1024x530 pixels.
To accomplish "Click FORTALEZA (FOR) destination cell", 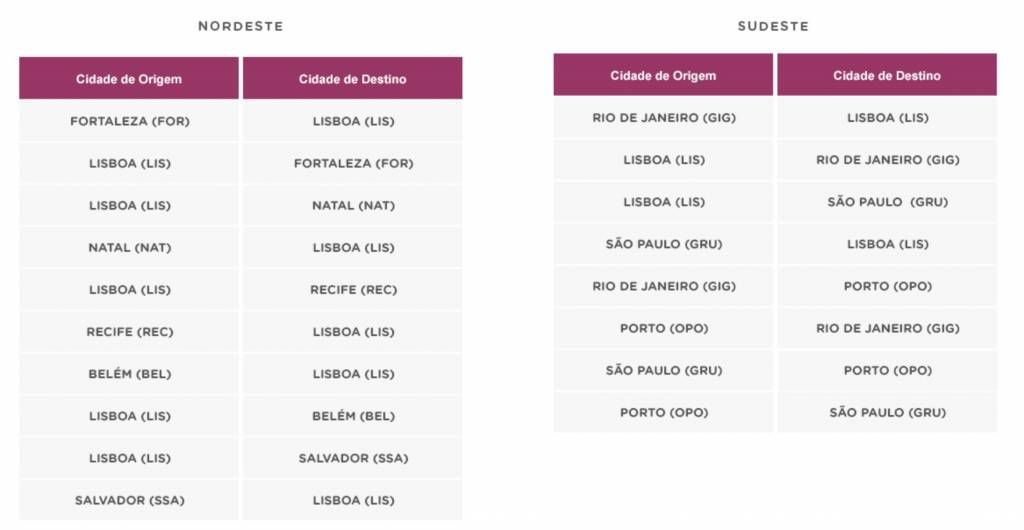I will point(353,163).
